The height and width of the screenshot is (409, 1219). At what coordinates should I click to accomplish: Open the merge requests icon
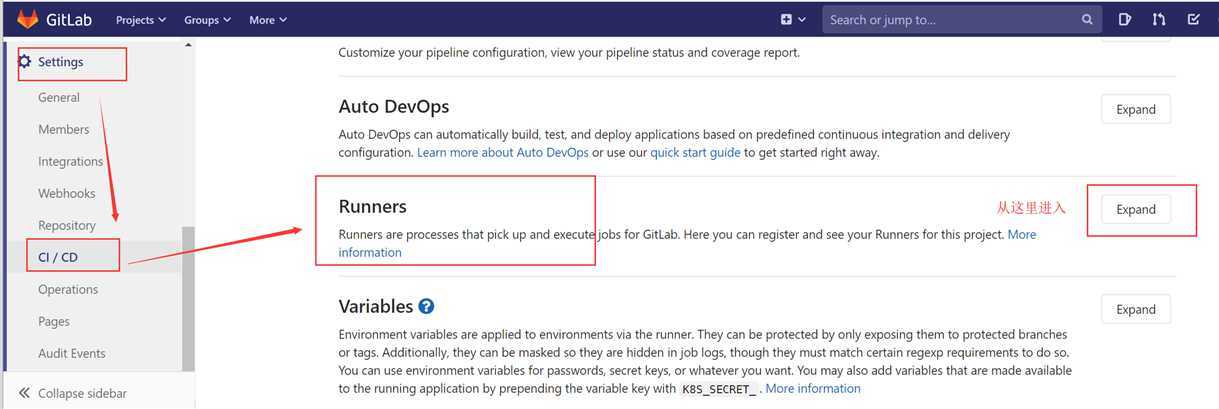coord(1159,19)
